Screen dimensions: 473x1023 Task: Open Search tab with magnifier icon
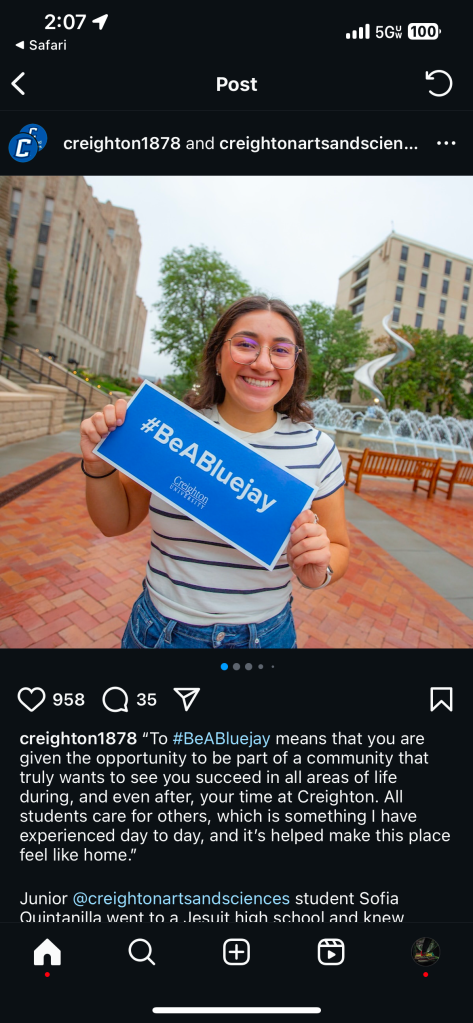[x=142, y=953]
